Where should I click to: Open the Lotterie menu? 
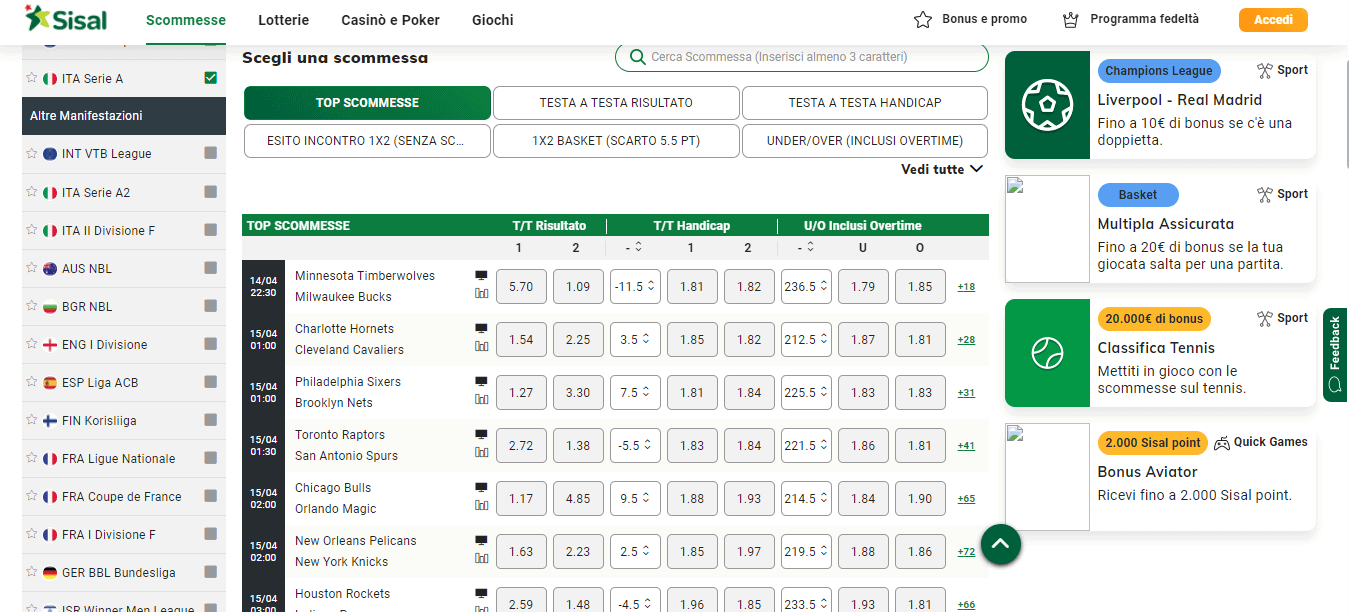[283, 20]
